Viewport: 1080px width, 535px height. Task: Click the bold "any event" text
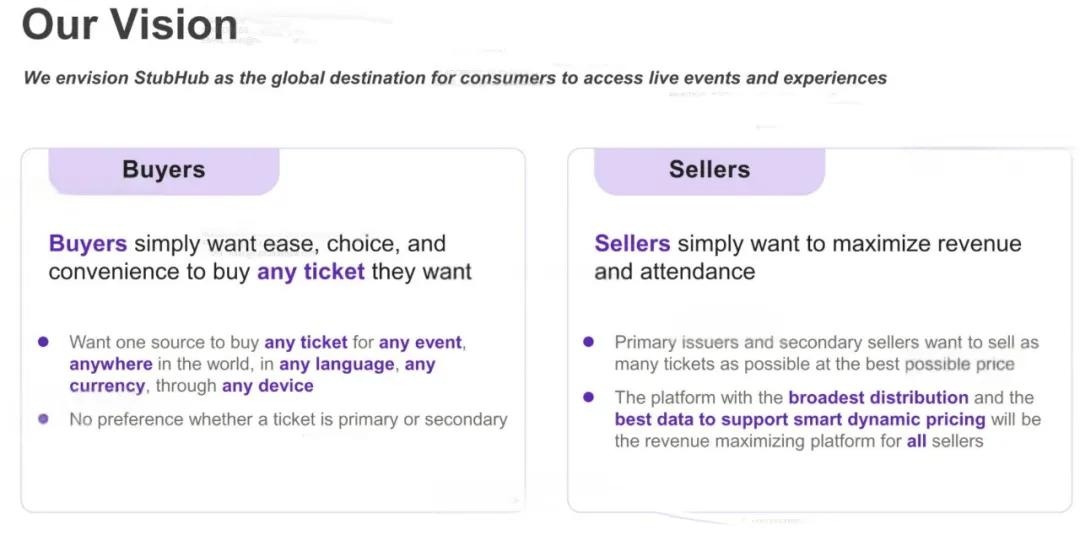[420, 342]
